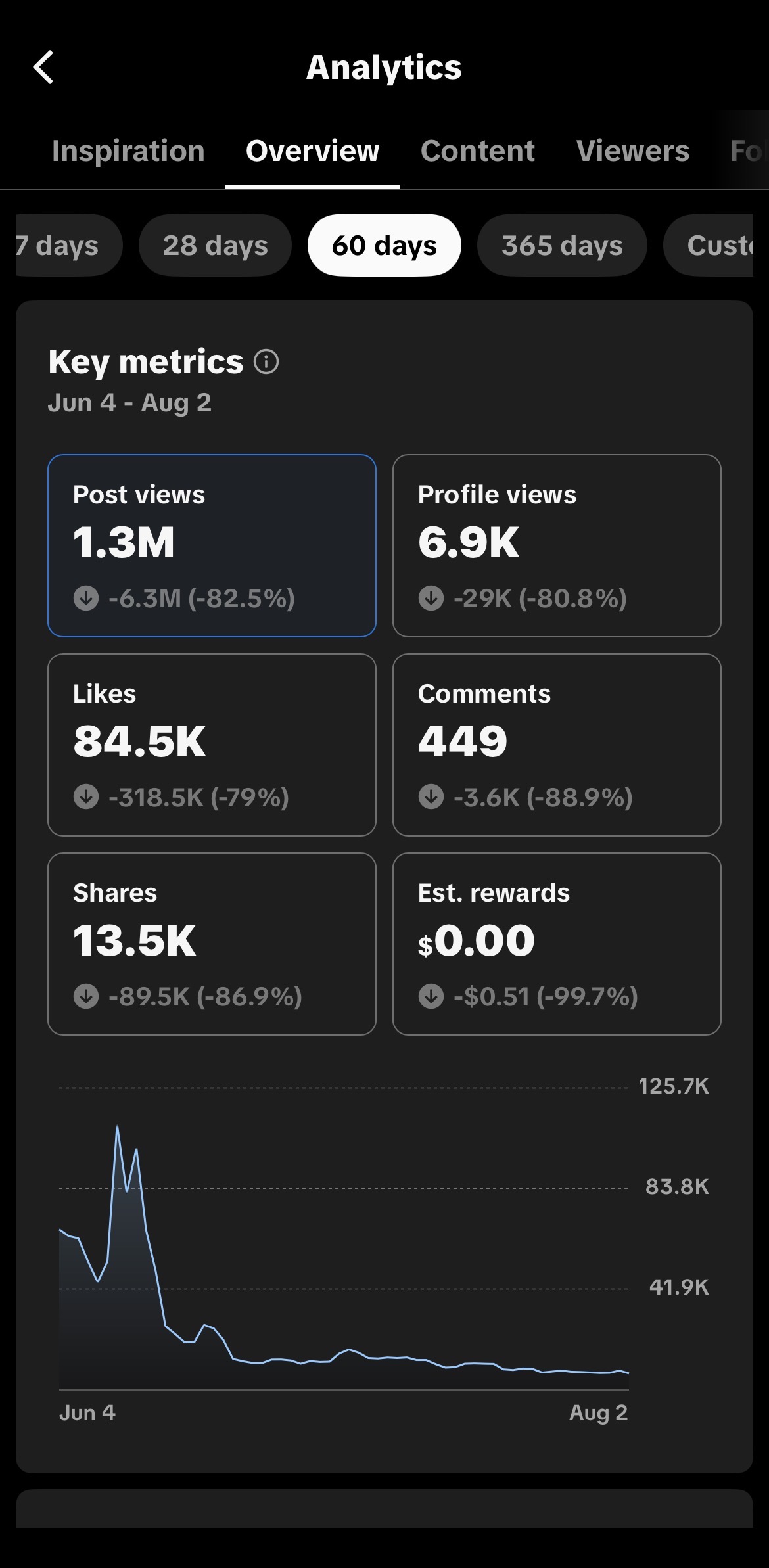The image size is (769, 1568).
Task: Tap the down-arrow icon under Shares
Action: click(x=86, y=996)
